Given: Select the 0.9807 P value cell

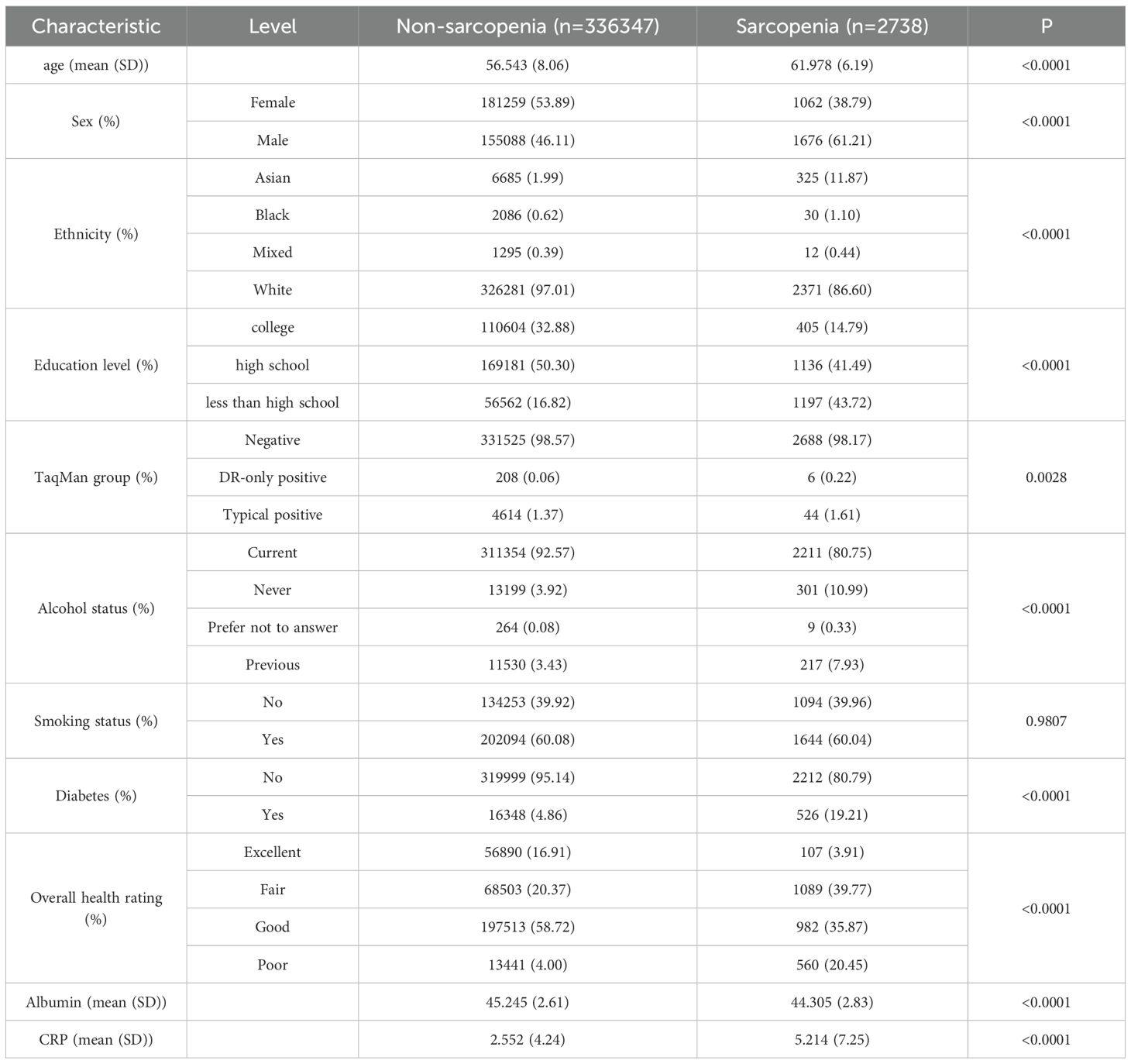Looking at the screenshot, I should point(1046,721).
